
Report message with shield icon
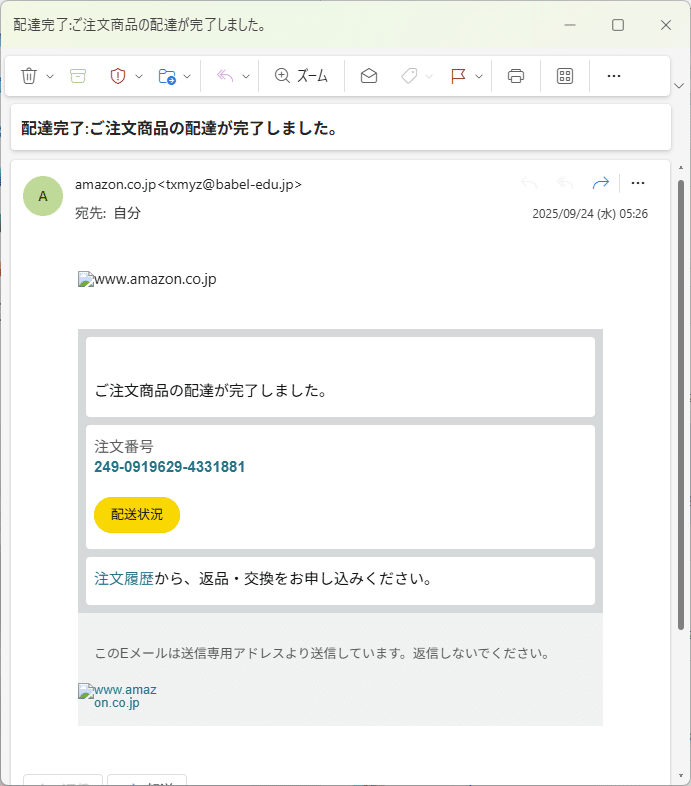point(118,76)
